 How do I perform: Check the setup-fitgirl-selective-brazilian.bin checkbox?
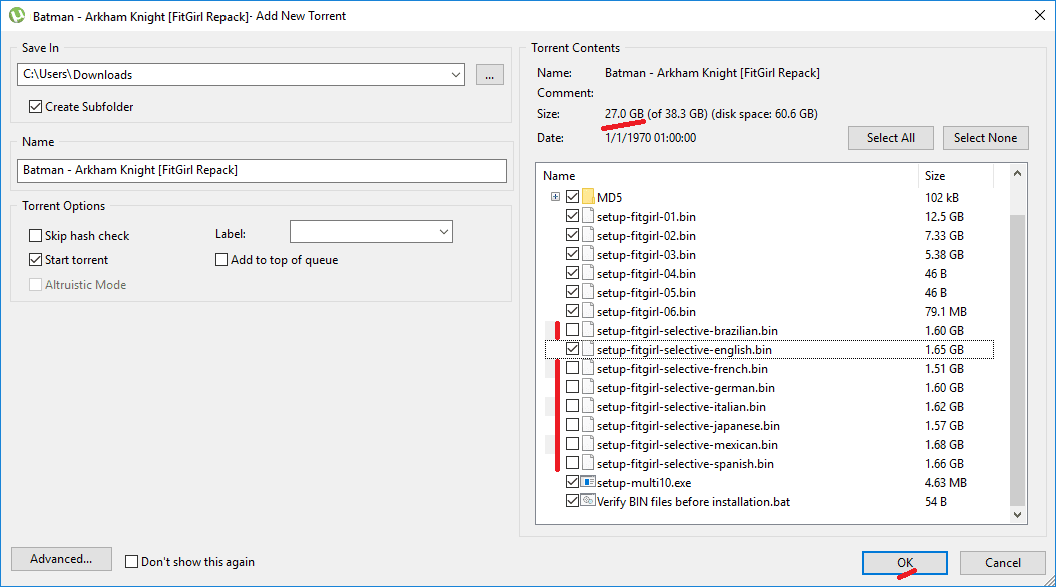tap(572, 330)
